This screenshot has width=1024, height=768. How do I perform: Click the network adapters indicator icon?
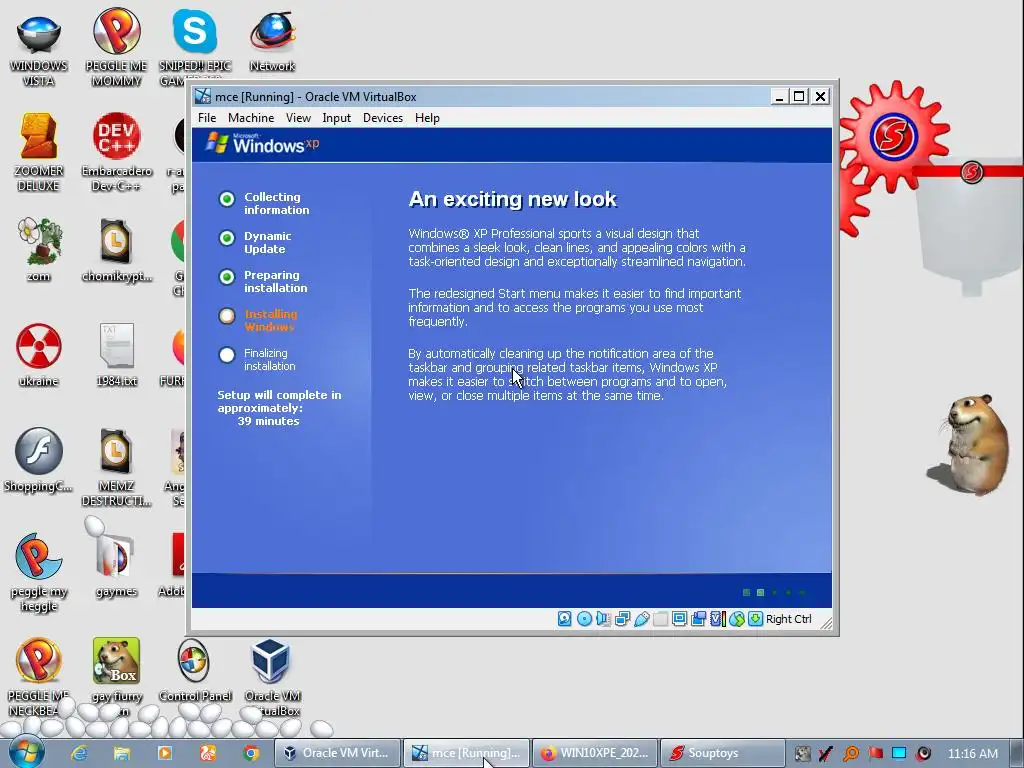click(x=622, y=618)
